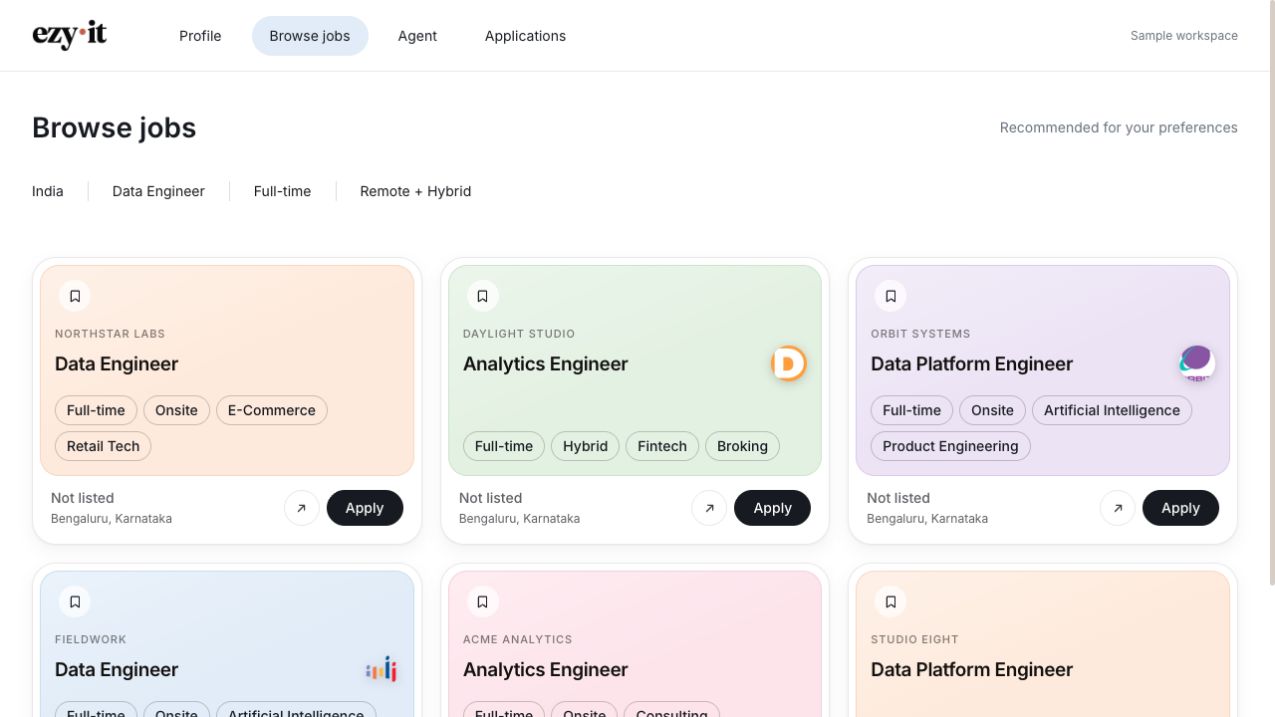1275x717 pixels.
Task: Open the Profile tab
Action: tap(200, 36)
